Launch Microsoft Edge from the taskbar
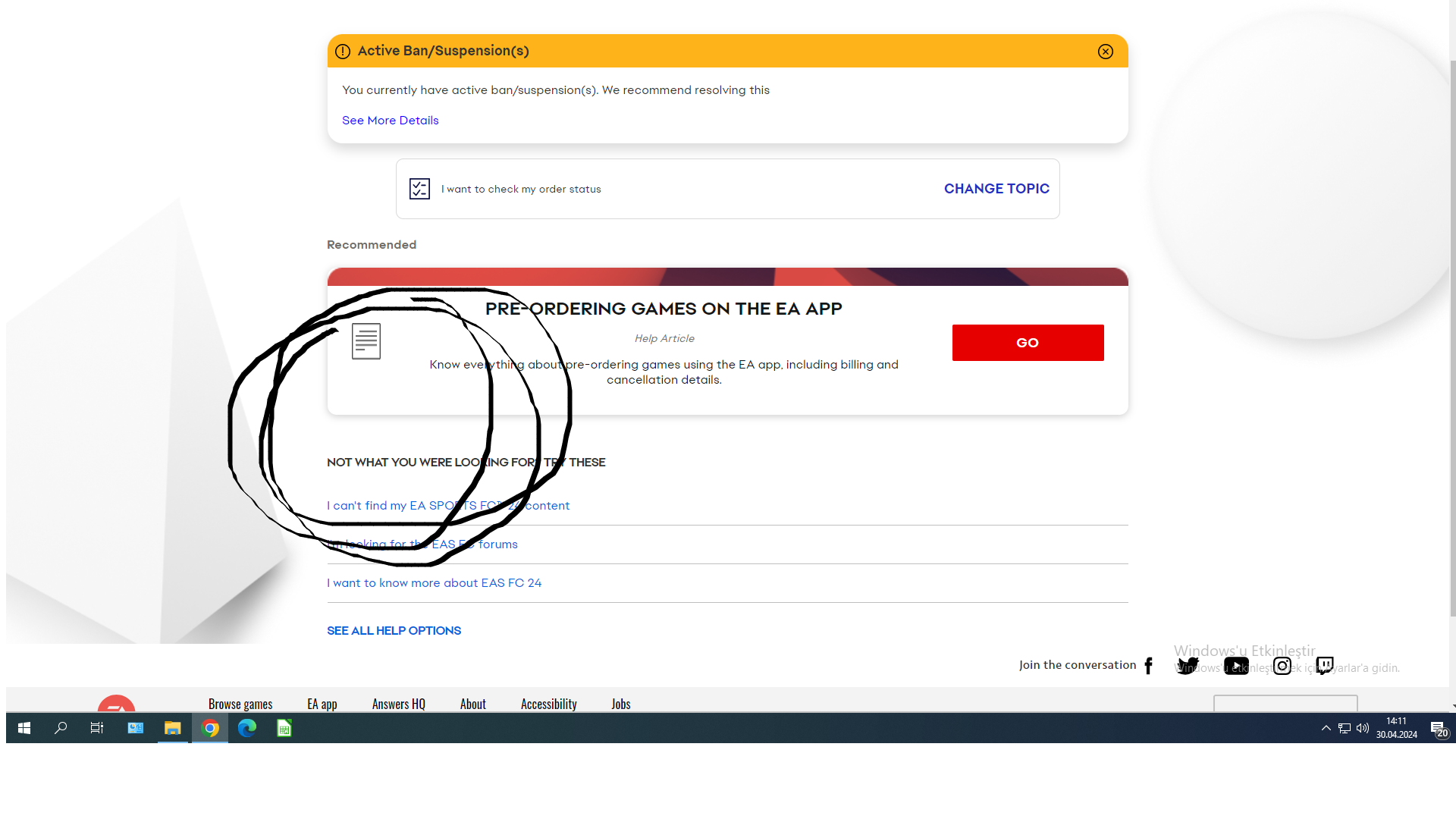The width and height of the screenshot is (1456, 819). point(246,728)
